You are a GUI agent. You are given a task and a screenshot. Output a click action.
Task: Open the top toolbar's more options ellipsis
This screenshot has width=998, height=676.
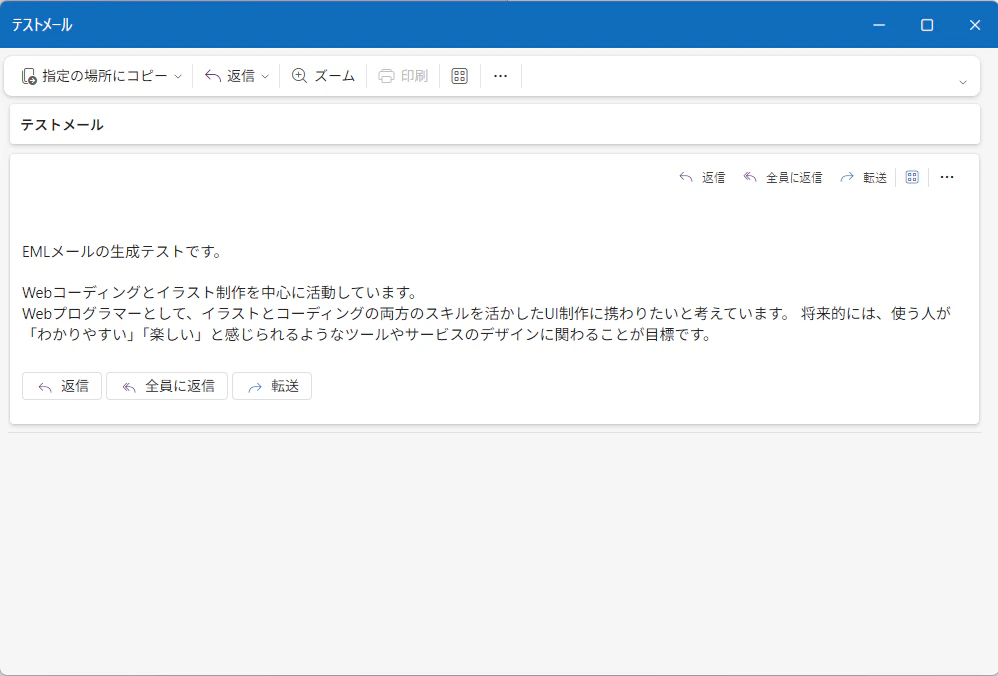click(500, 76)
